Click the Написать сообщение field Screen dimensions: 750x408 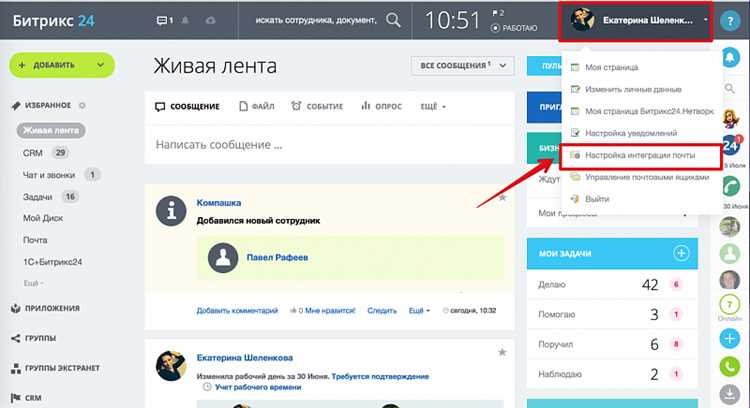330,145
